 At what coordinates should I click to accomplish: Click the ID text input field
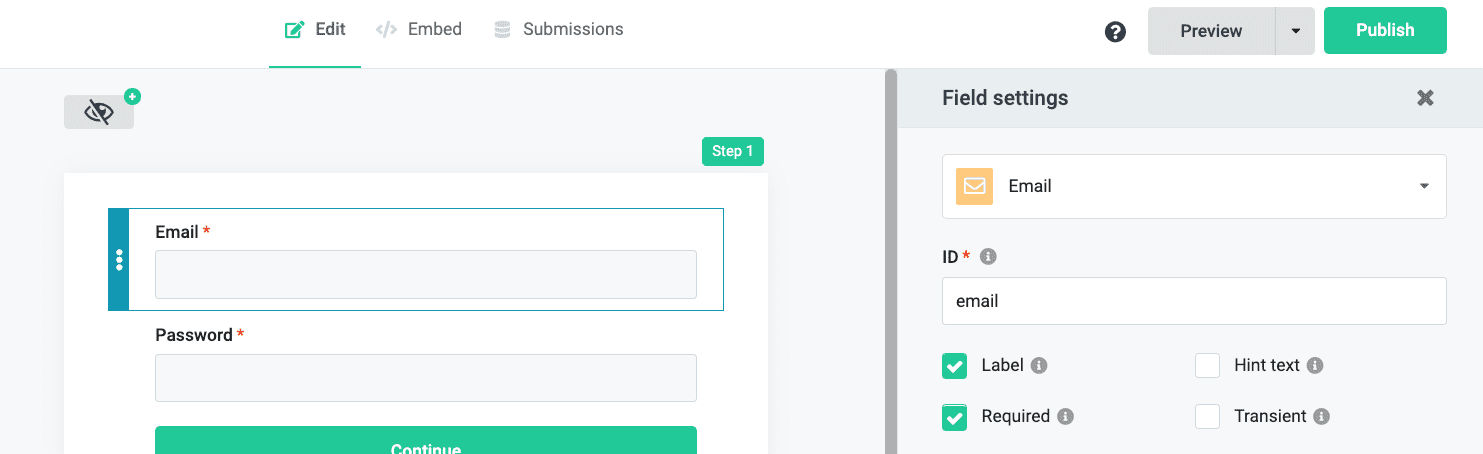click(x=1194, y=301)
